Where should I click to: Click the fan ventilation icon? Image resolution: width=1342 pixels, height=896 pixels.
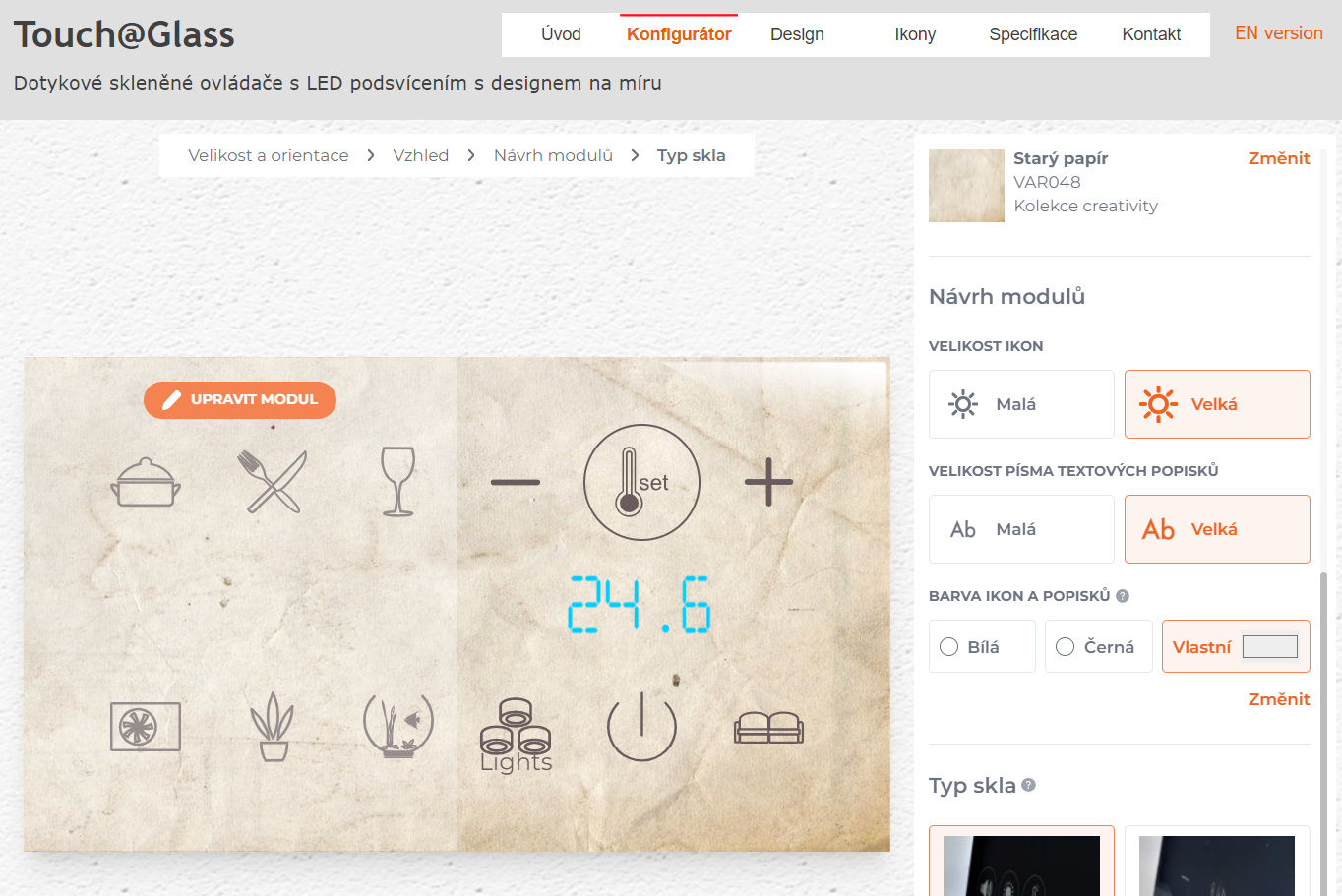tap(146, 727)
